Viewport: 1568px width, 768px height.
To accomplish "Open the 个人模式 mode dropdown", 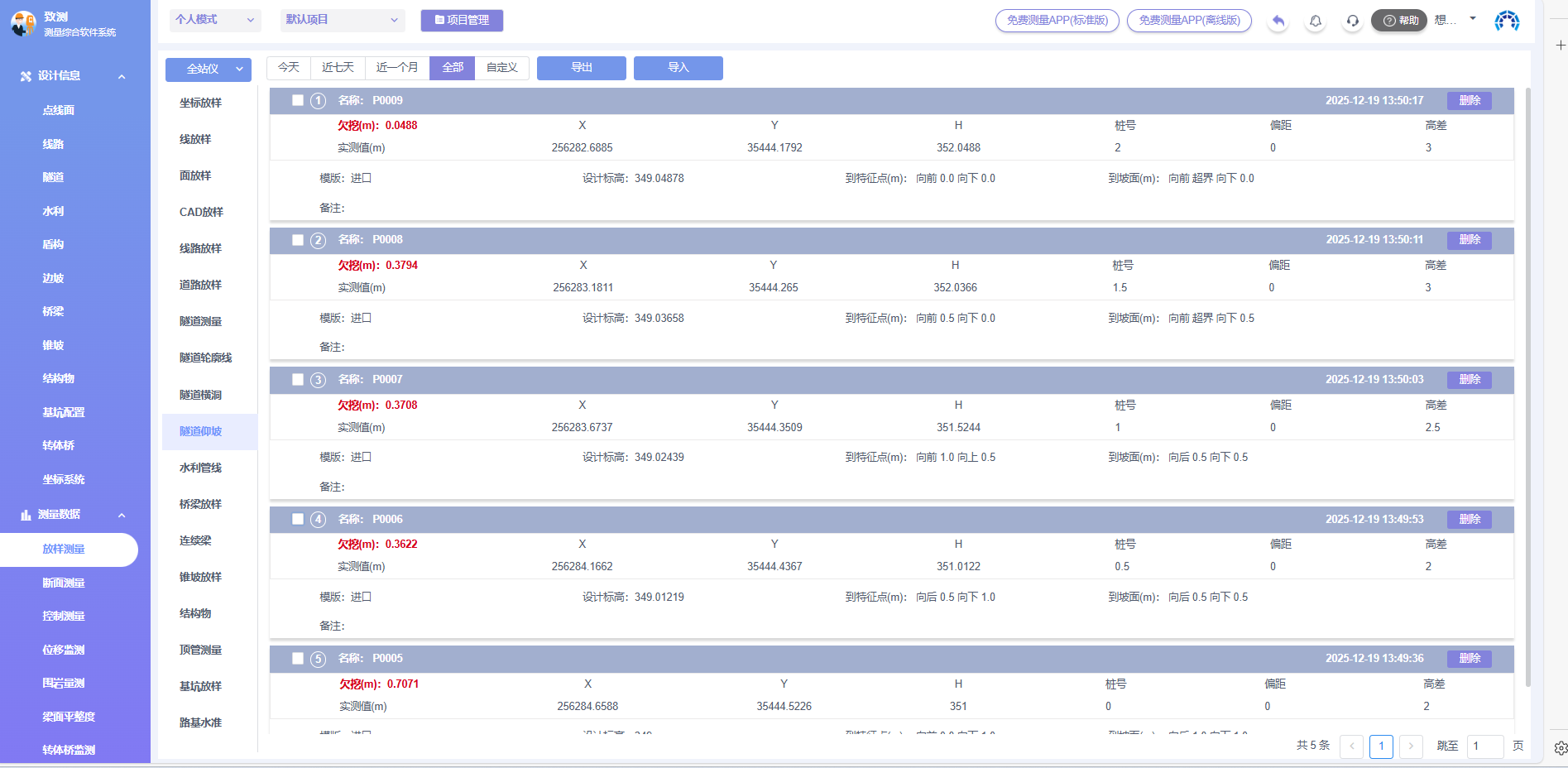I will tap(215, 20).
